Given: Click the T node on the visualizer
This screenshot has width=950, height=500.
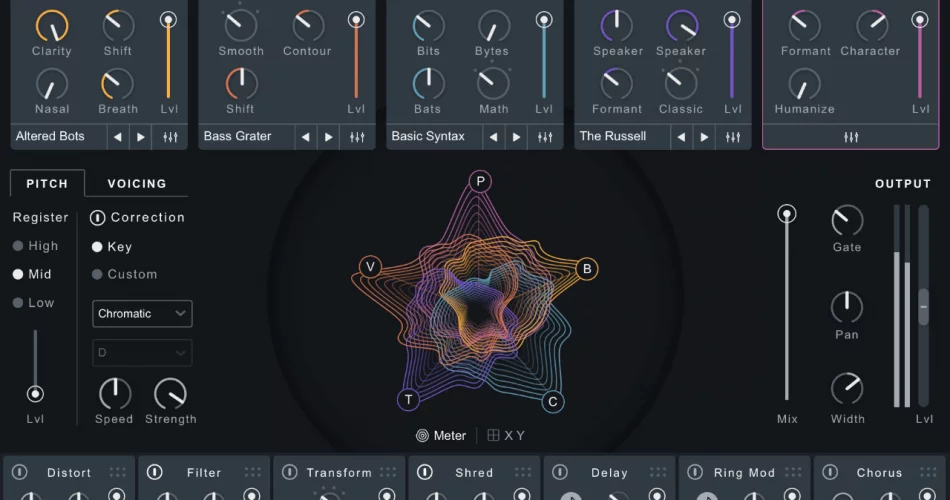Looking at the screenshot, I should (x=408, y=399).
